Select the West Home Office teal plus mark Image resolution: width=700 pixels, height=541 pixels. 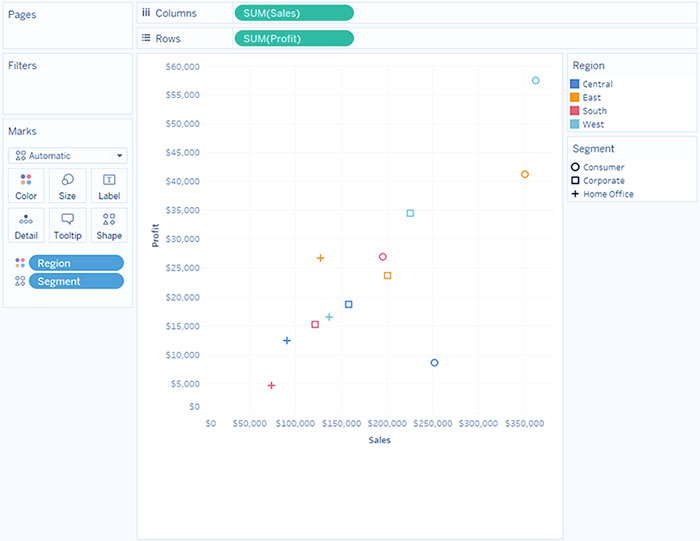pos(329,317)
